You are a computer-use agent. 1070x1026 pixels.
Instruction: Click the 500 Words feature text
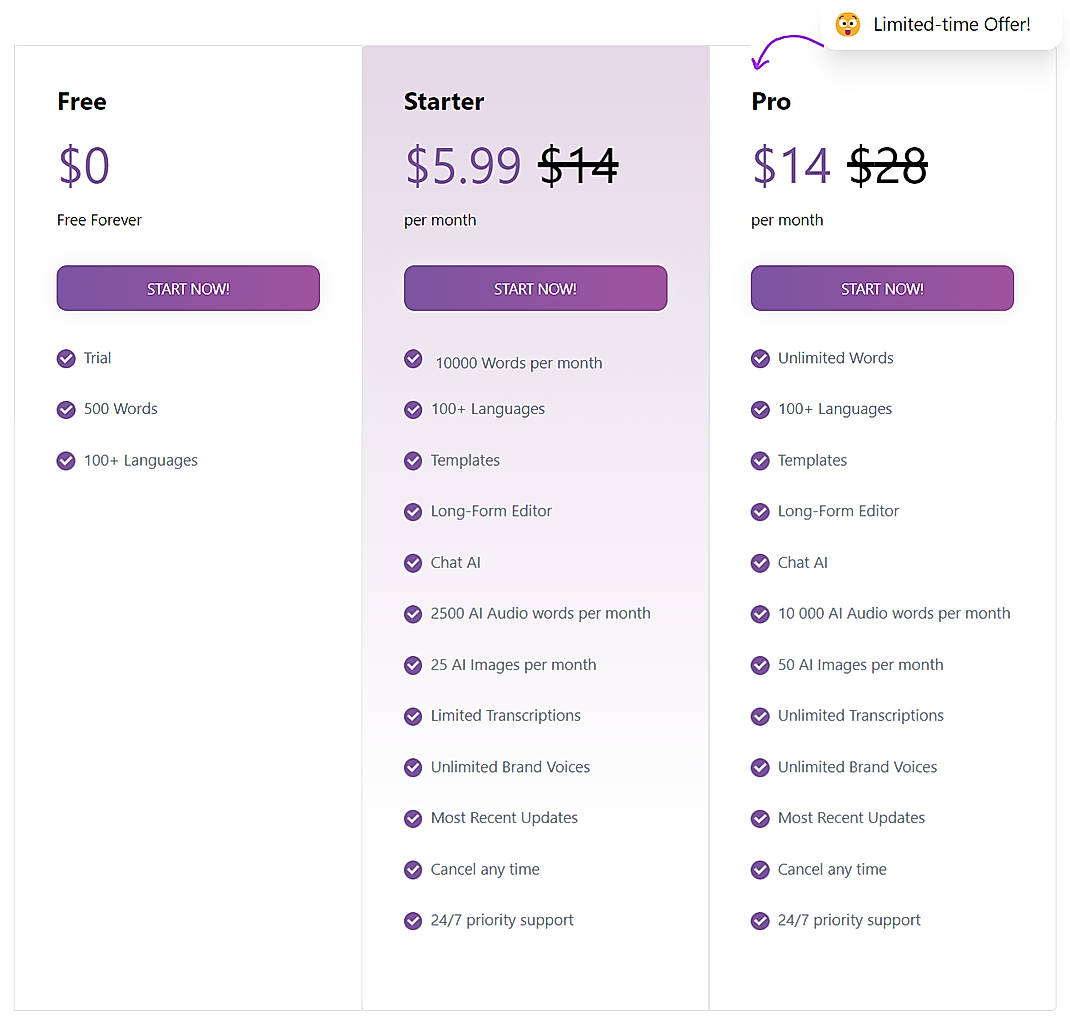(x=121, y=409)
